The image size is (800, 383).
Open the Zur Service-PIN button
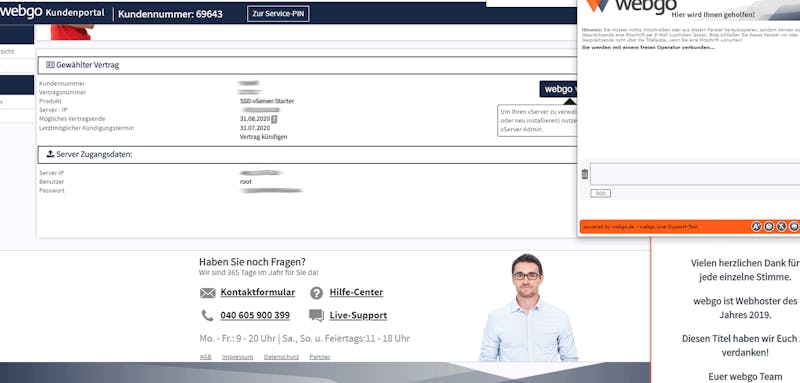point(278,14)
